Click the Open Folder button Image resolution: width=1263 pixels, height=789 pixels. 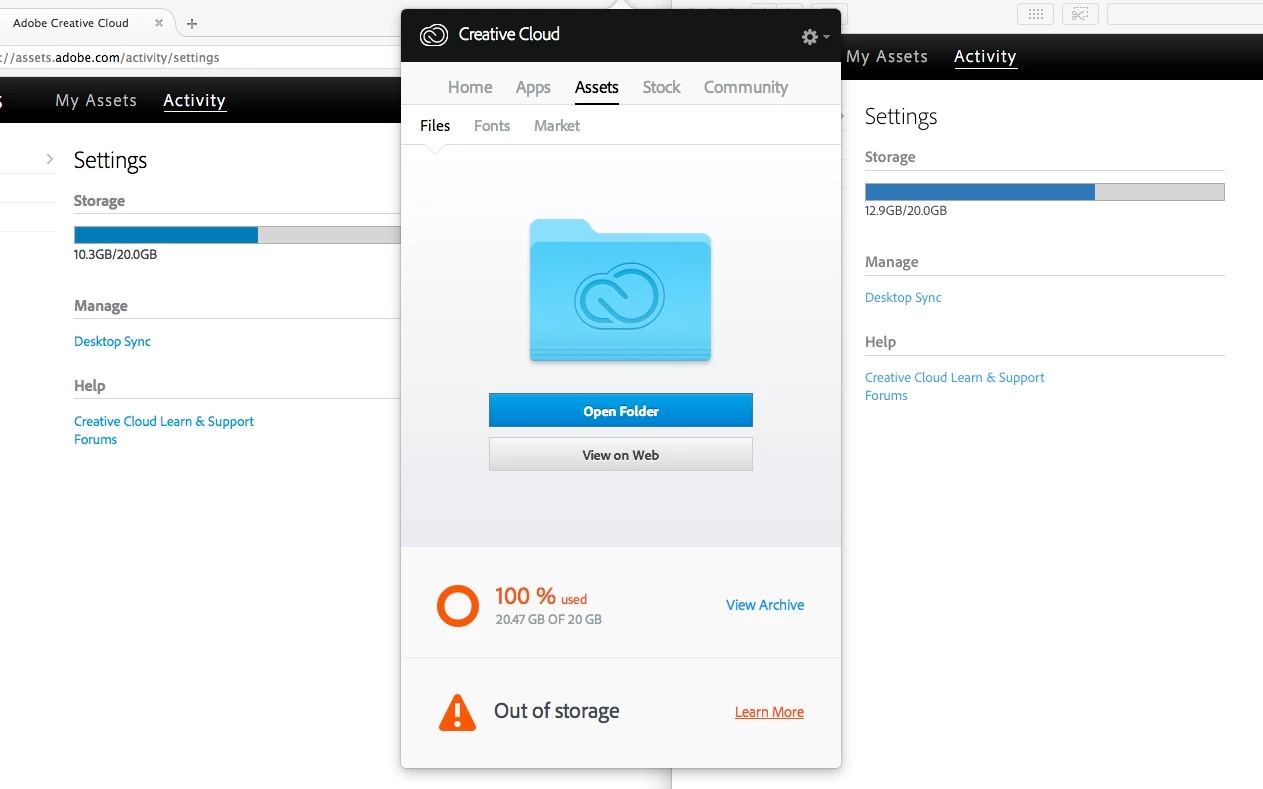pyautogui.click(x=621, y=411)
